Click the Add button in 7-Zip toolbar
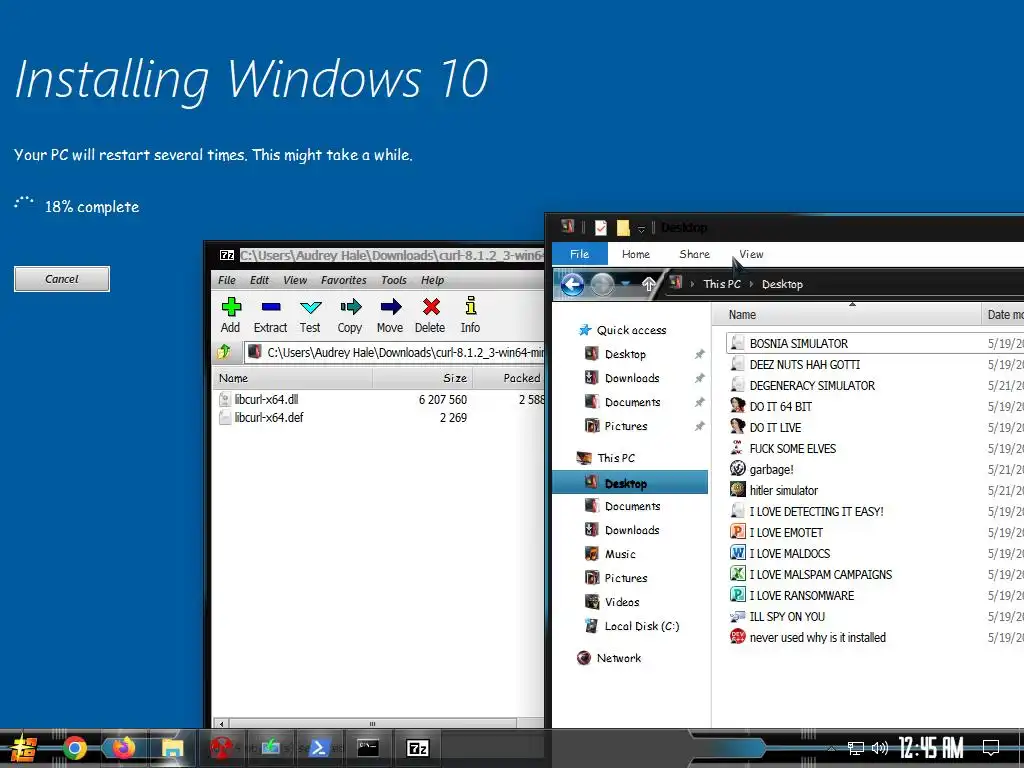The width and height of the screenshot is (1024, 768). 231,315
